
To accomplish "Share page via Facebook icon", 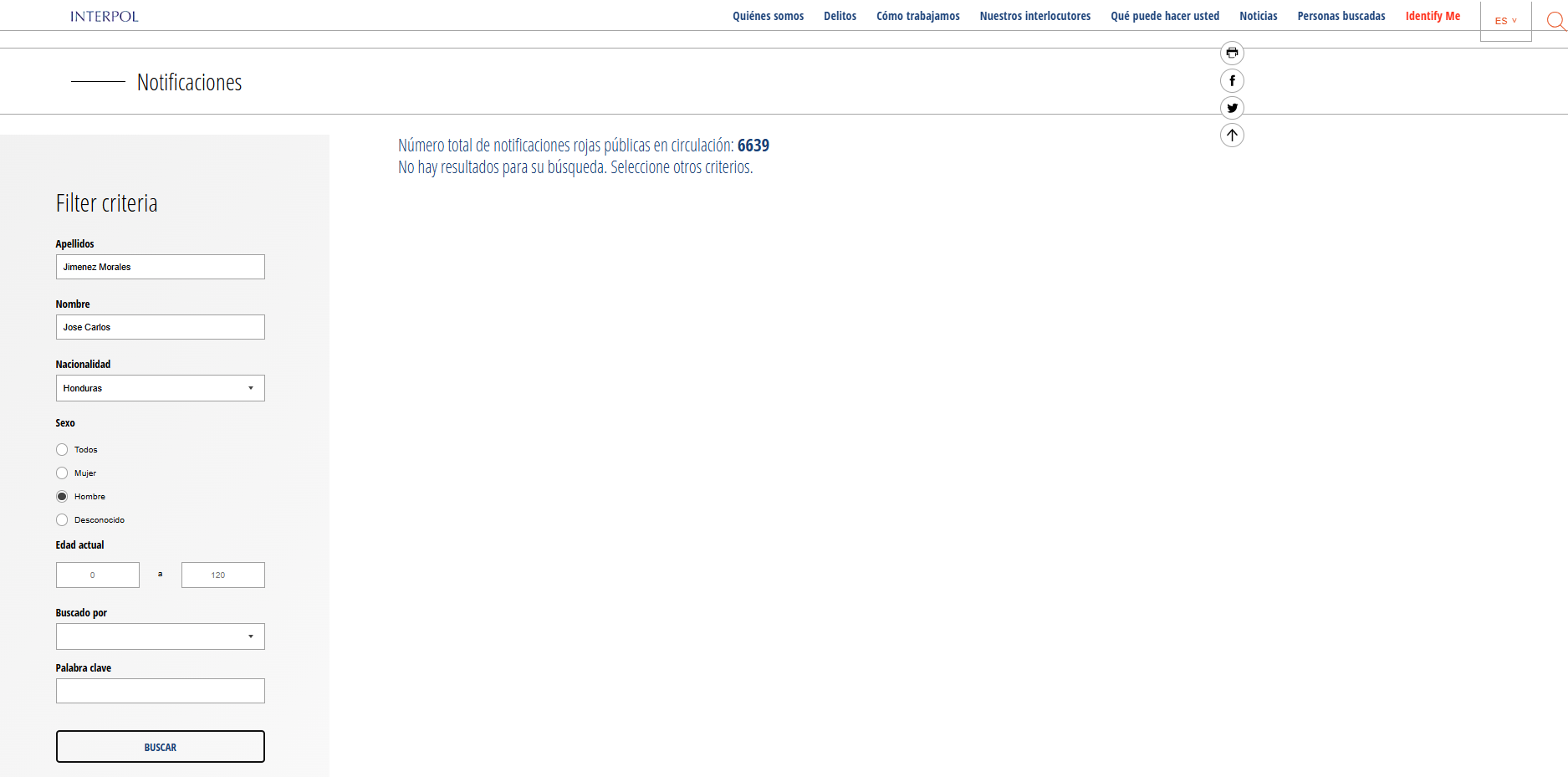I will click(1232, 81).
